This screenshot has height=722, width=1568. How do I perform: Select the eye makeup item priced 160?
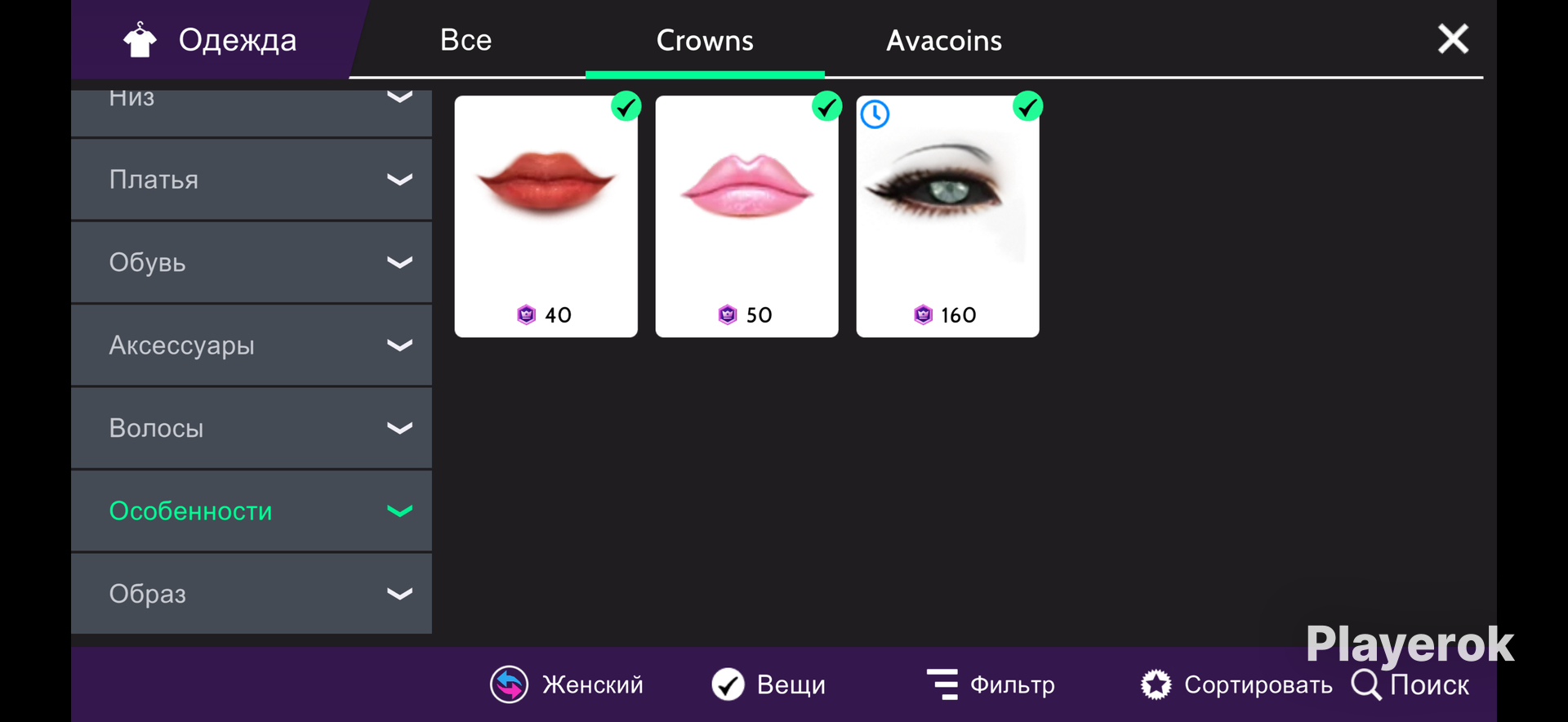947,216
